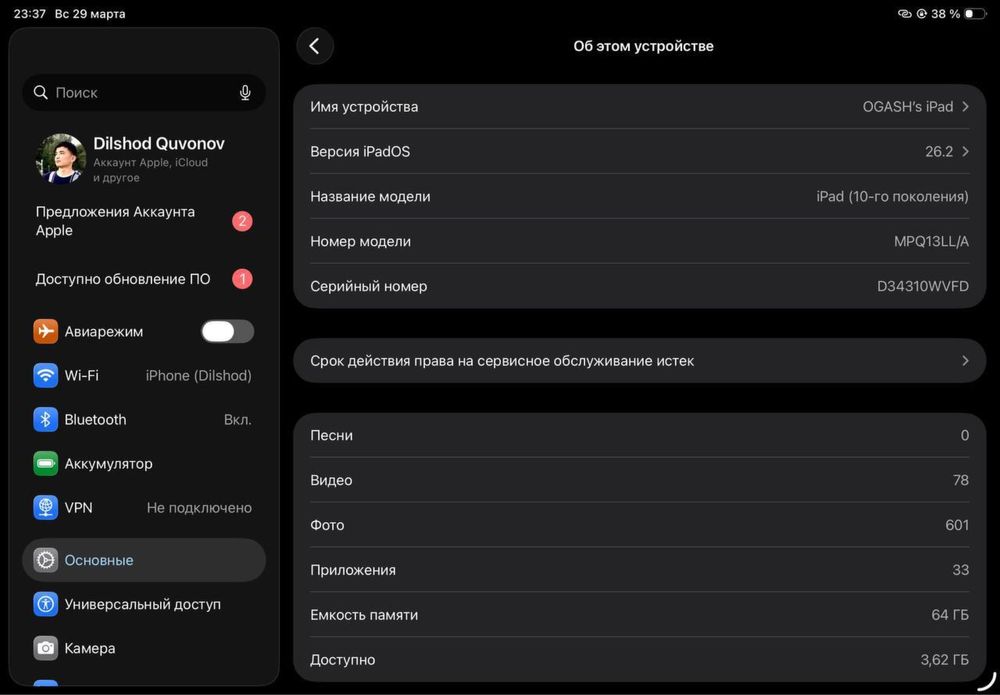The height and width of the screenshot is (695, 1000).
Task: Tap the Имя устройства label
Action: 364,106
